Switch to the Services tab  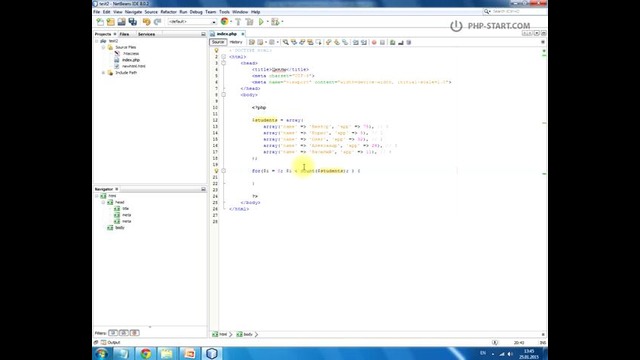click(x=146, y=34)
